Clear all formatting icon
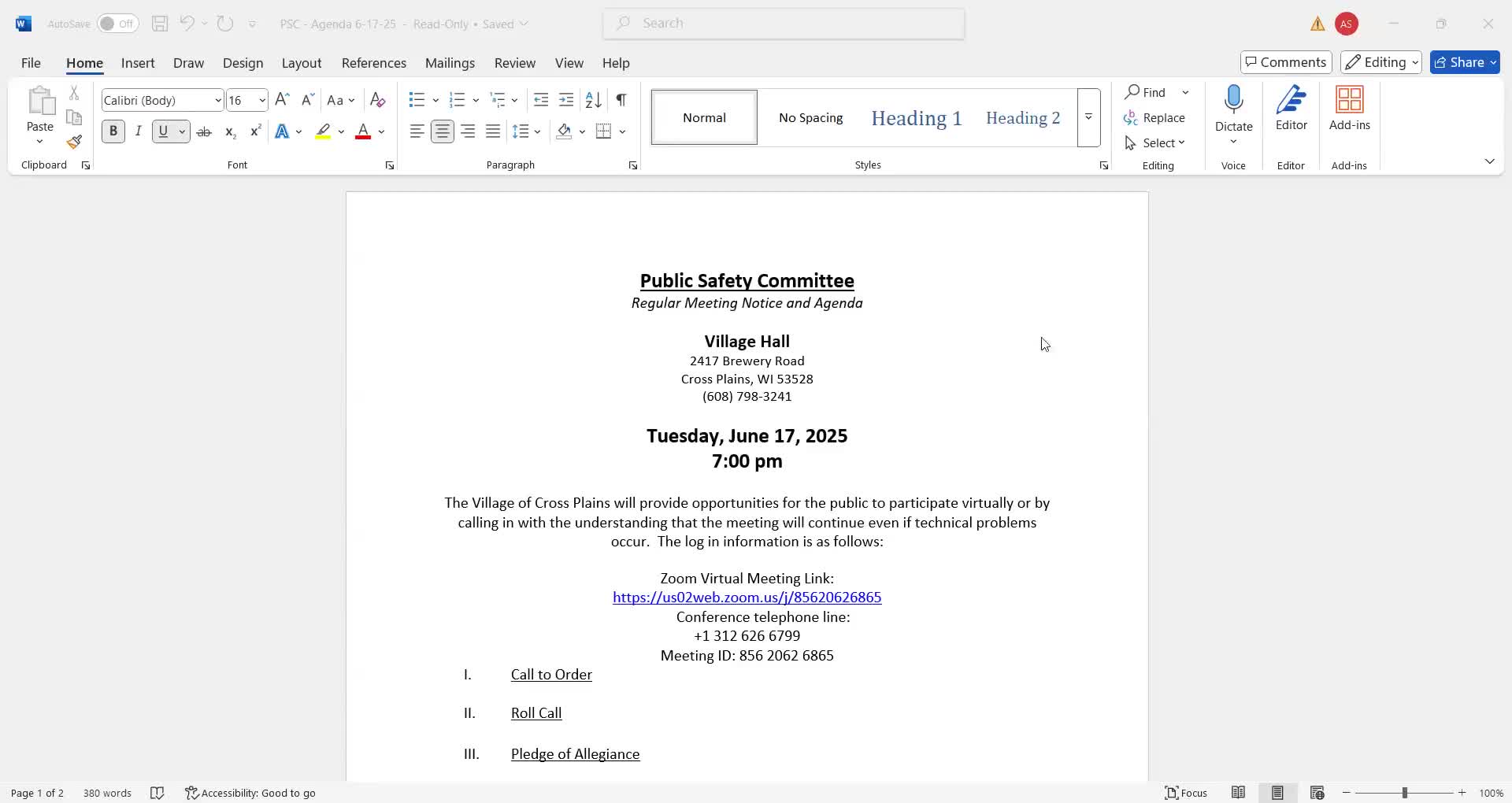Viewport: 1512px width, 803px height. coord(378,100)
